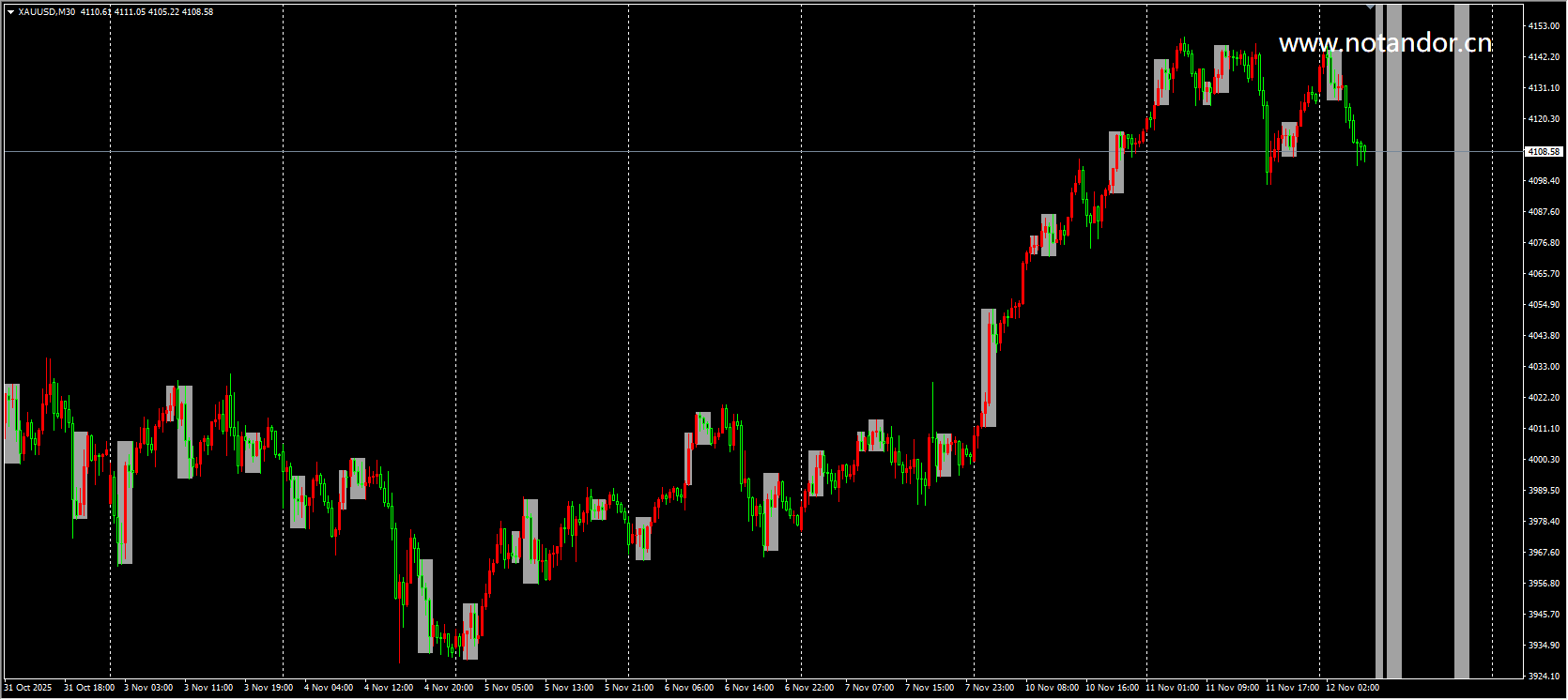Select the 12 Nov 02:00 time label
Image resolution: width=1568 pixels, height=700 pixels.
[x=1353, y=688]
